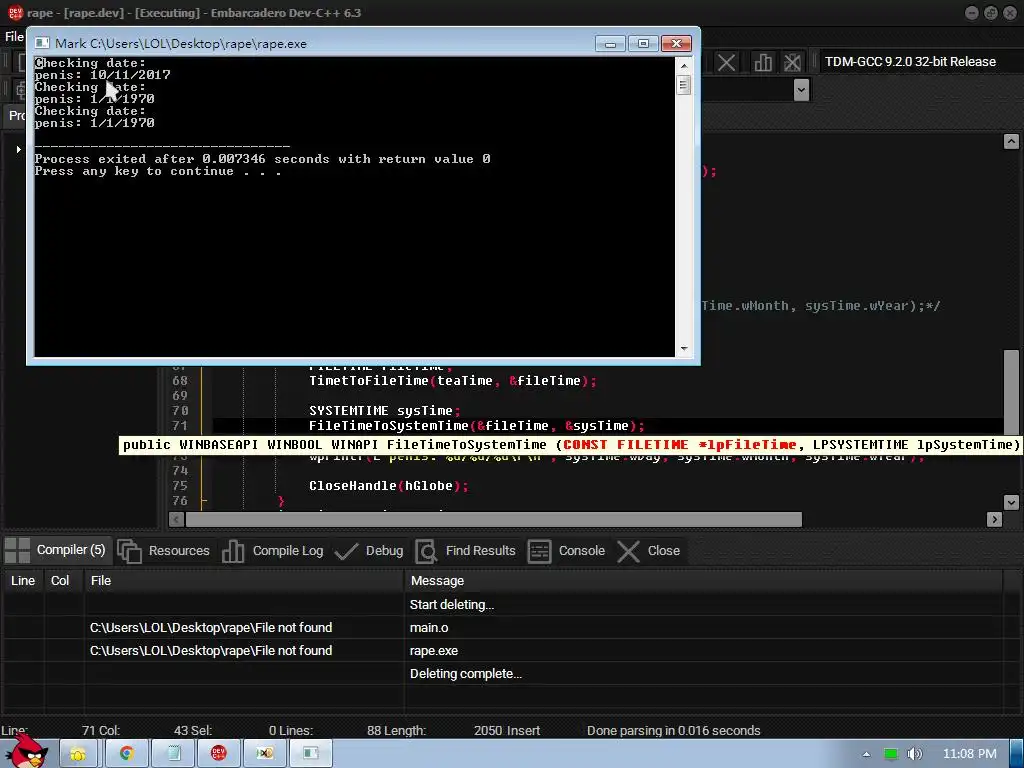This screenshot has height=768, width=1024.
Task: Open the TDM-GCC 9.2.0 32-bit Release compiler selector
Action: [910, 61]
